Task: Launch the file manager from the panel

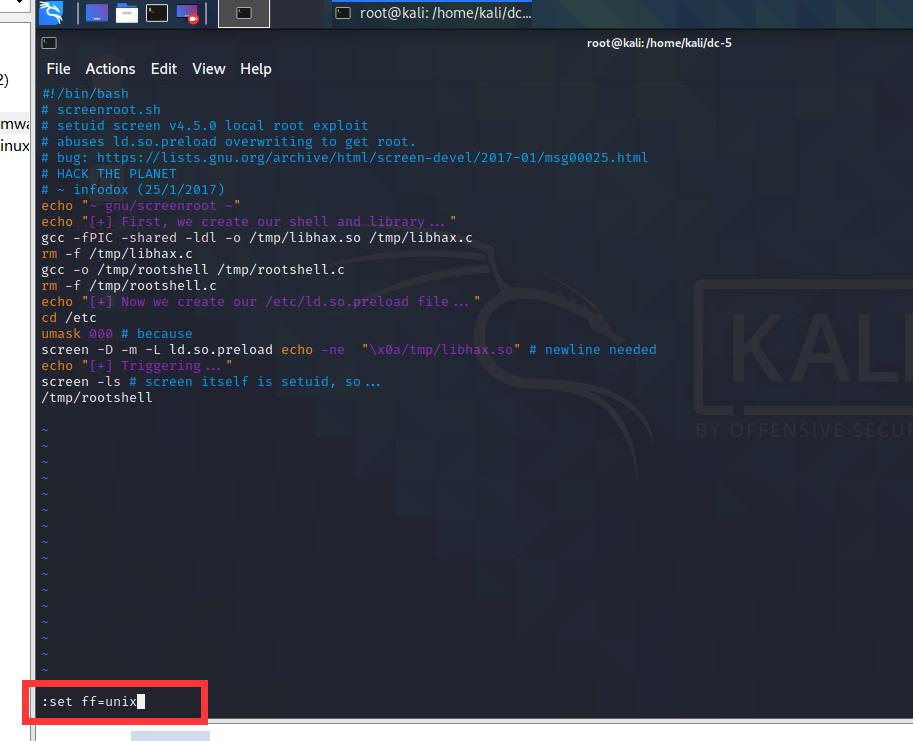Action: click(x=126, y=13)
